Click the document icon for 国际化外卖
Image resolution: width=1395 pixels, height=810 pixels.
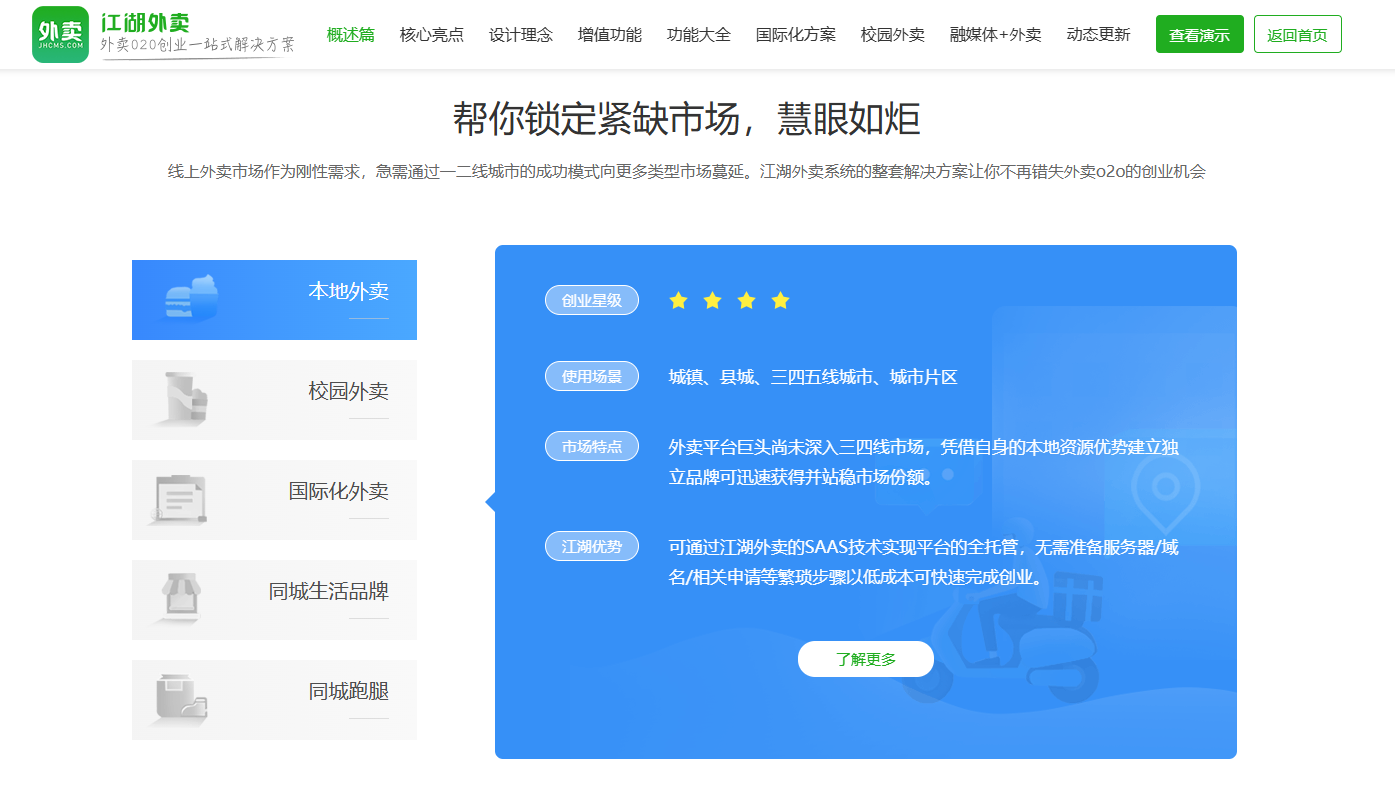[x=180, y=498]
